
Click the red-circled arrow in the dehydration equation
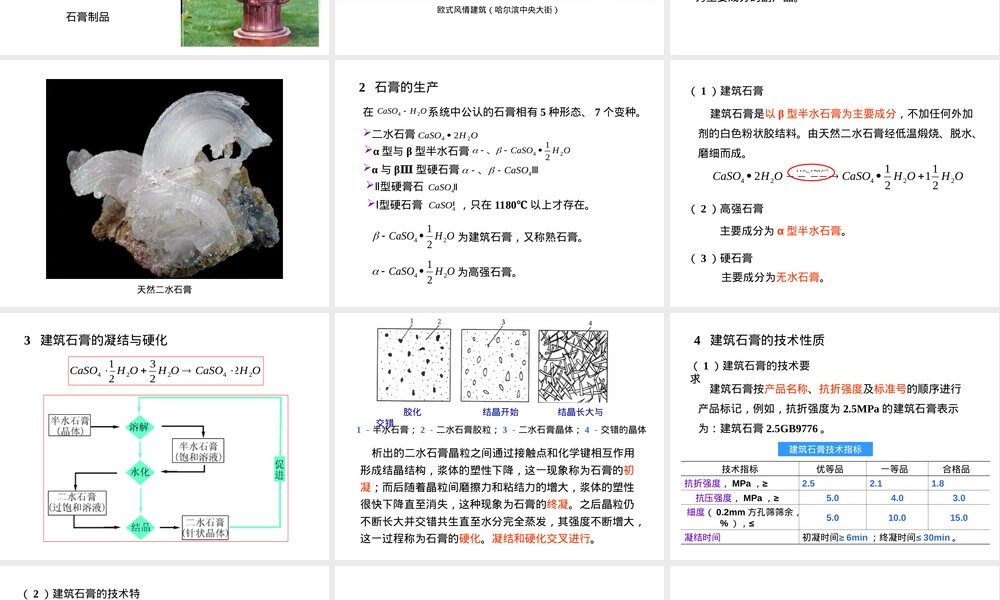tap(811, 173)
